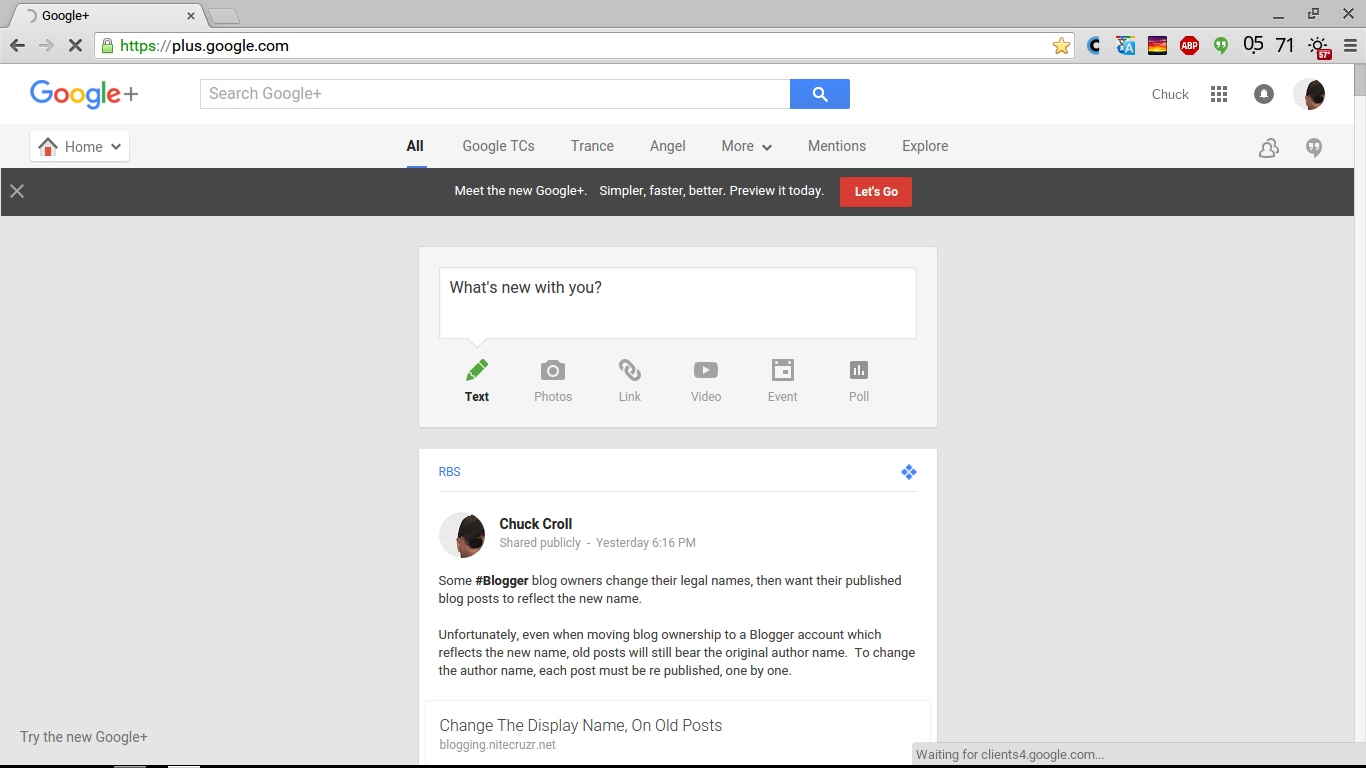1366x768 pixels.
Task: Select the Poll post type
Action: (859, 381)
